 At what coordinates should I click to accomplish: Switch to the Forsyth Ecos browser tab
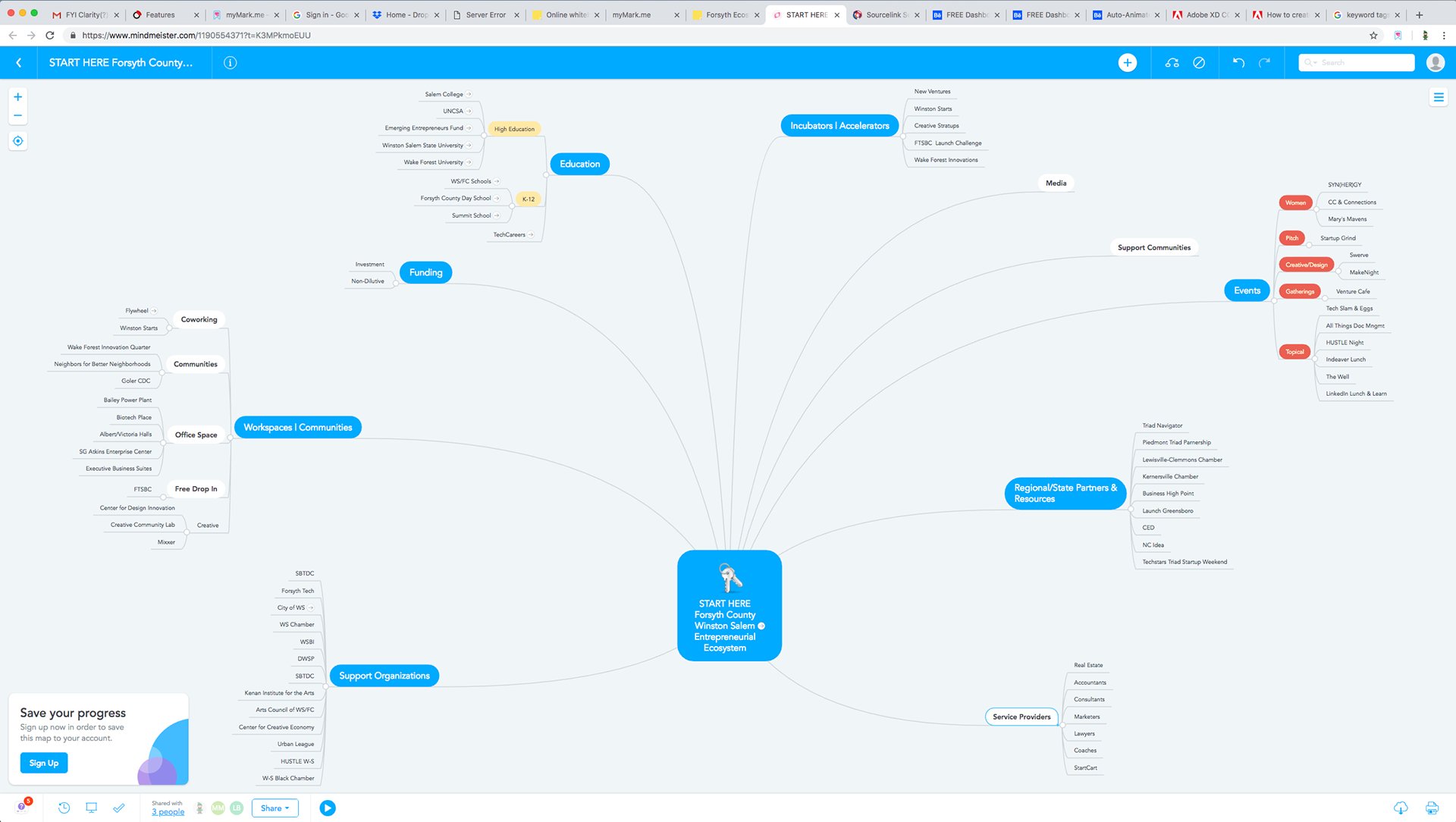click(725, 14)
